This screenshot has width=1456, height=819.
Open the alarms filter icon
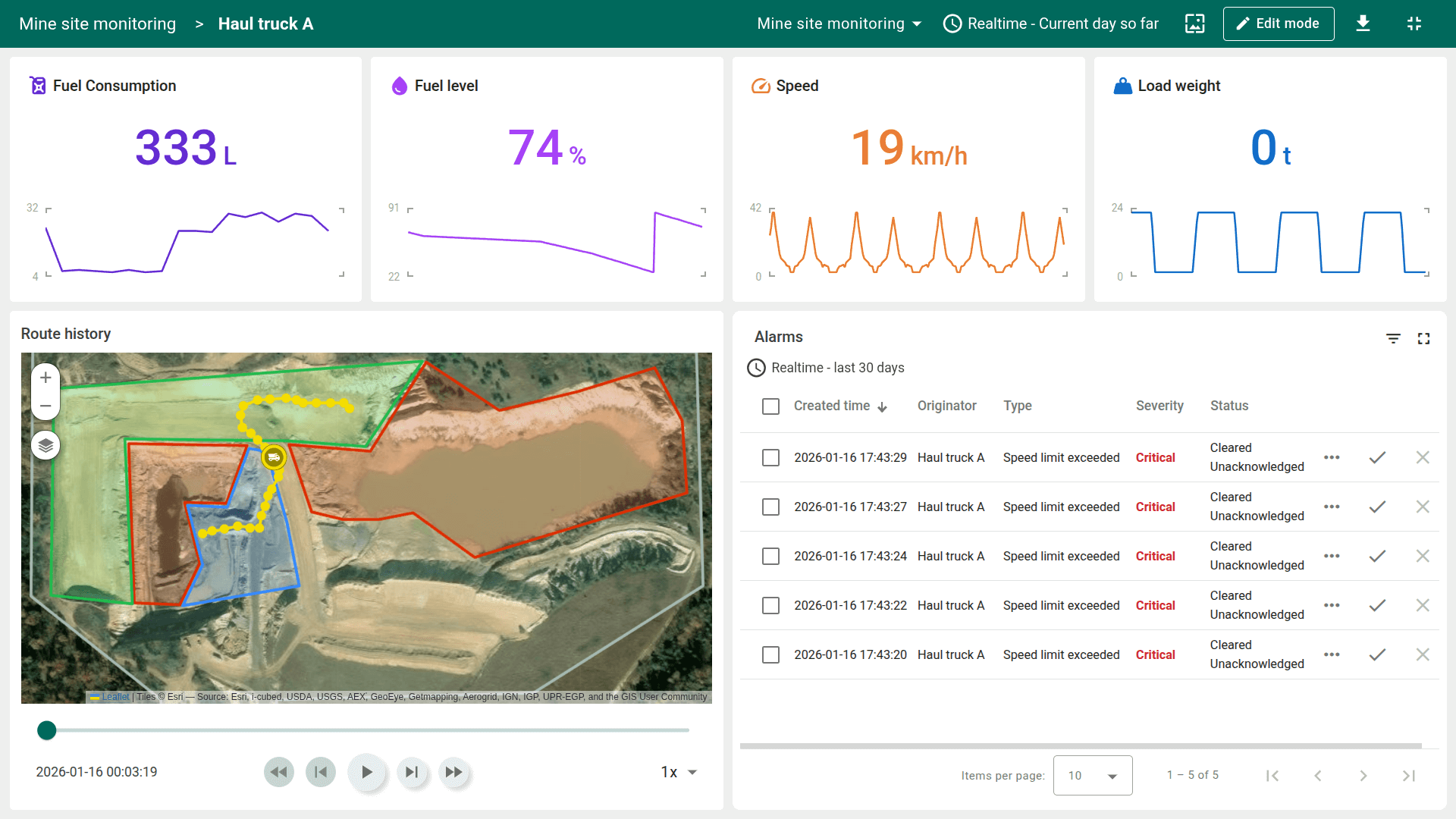tap(1393, 338)
